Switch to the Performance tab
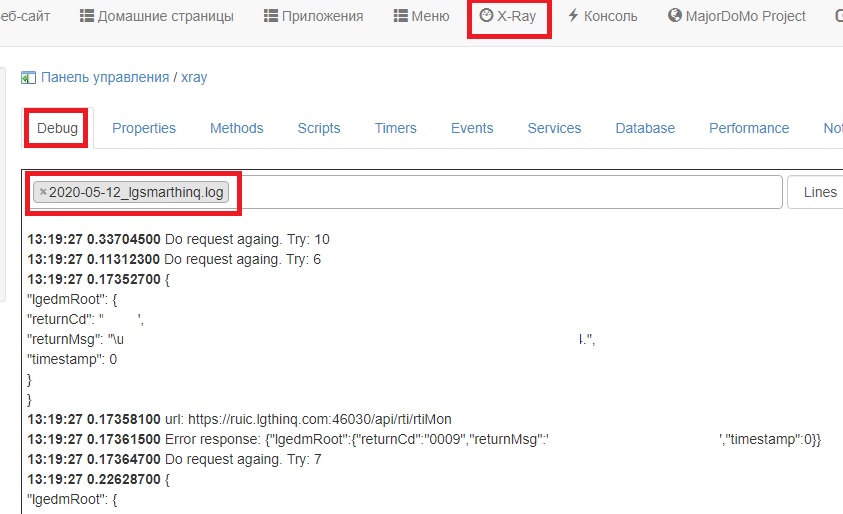The image size is (843, 514). tap(749, 128)
